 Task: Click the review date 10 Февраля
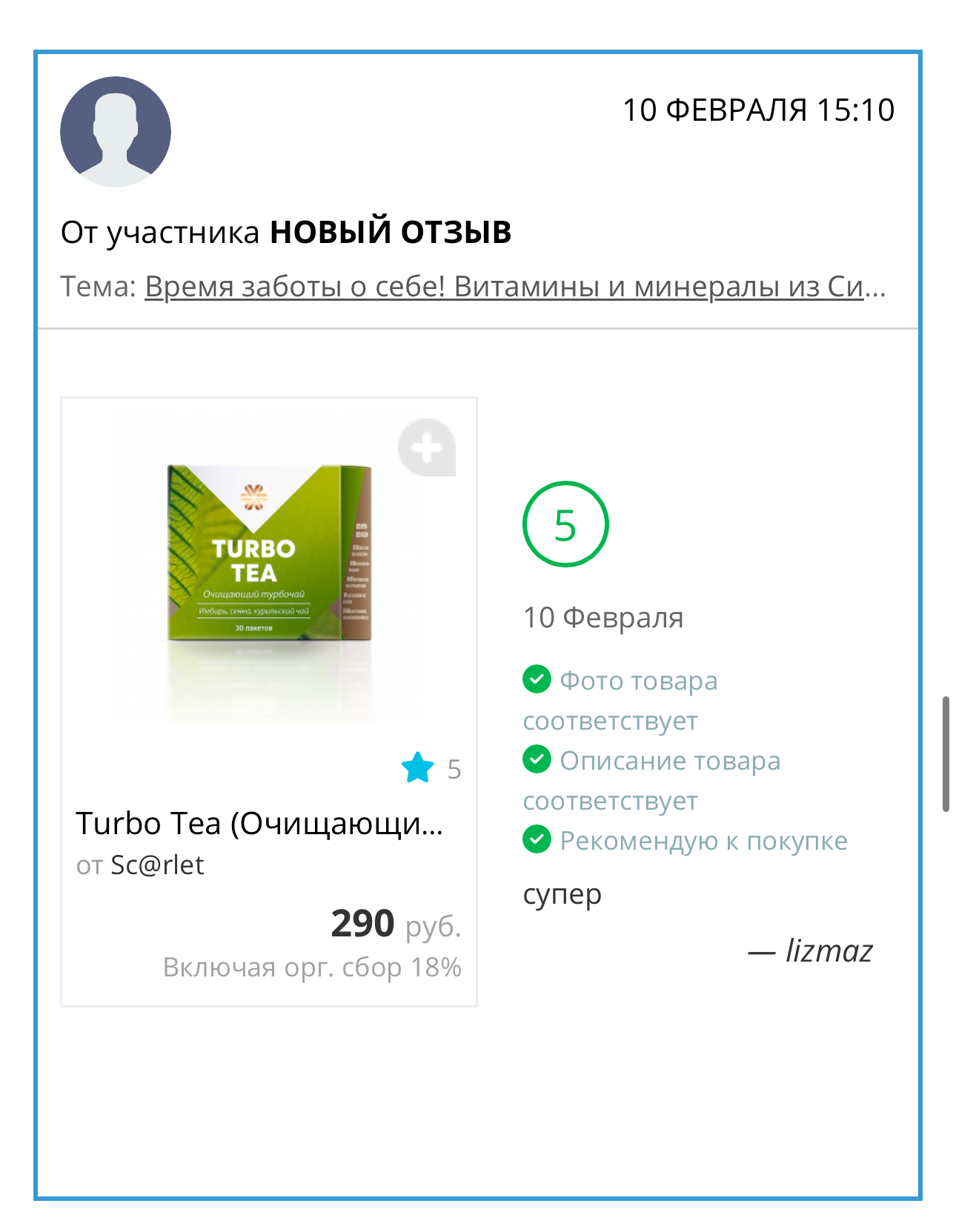[x=603, y=617]
